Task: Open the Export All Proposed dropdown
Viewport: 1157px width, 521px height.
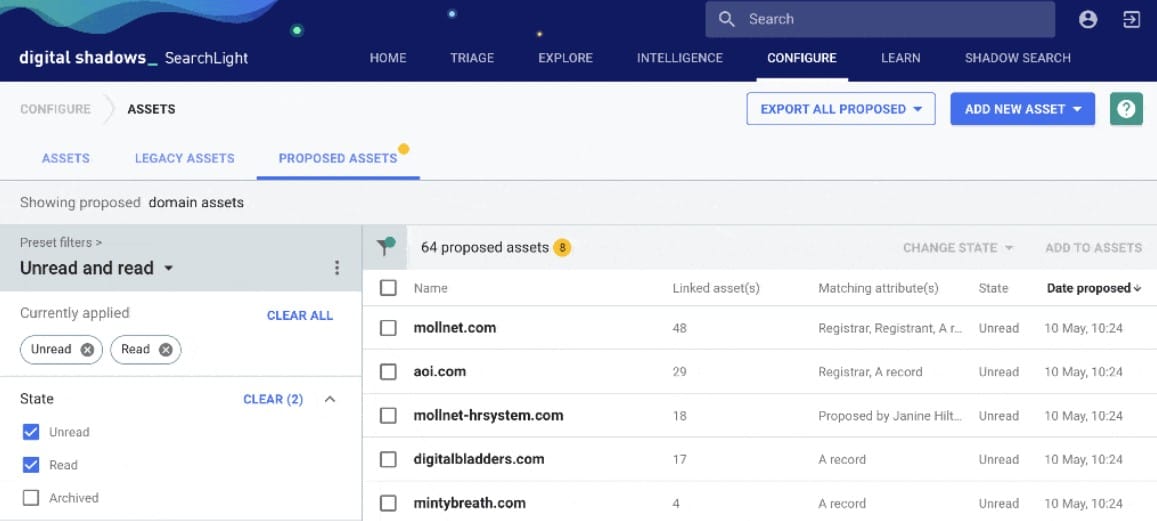Action: [x=841, y=108]
